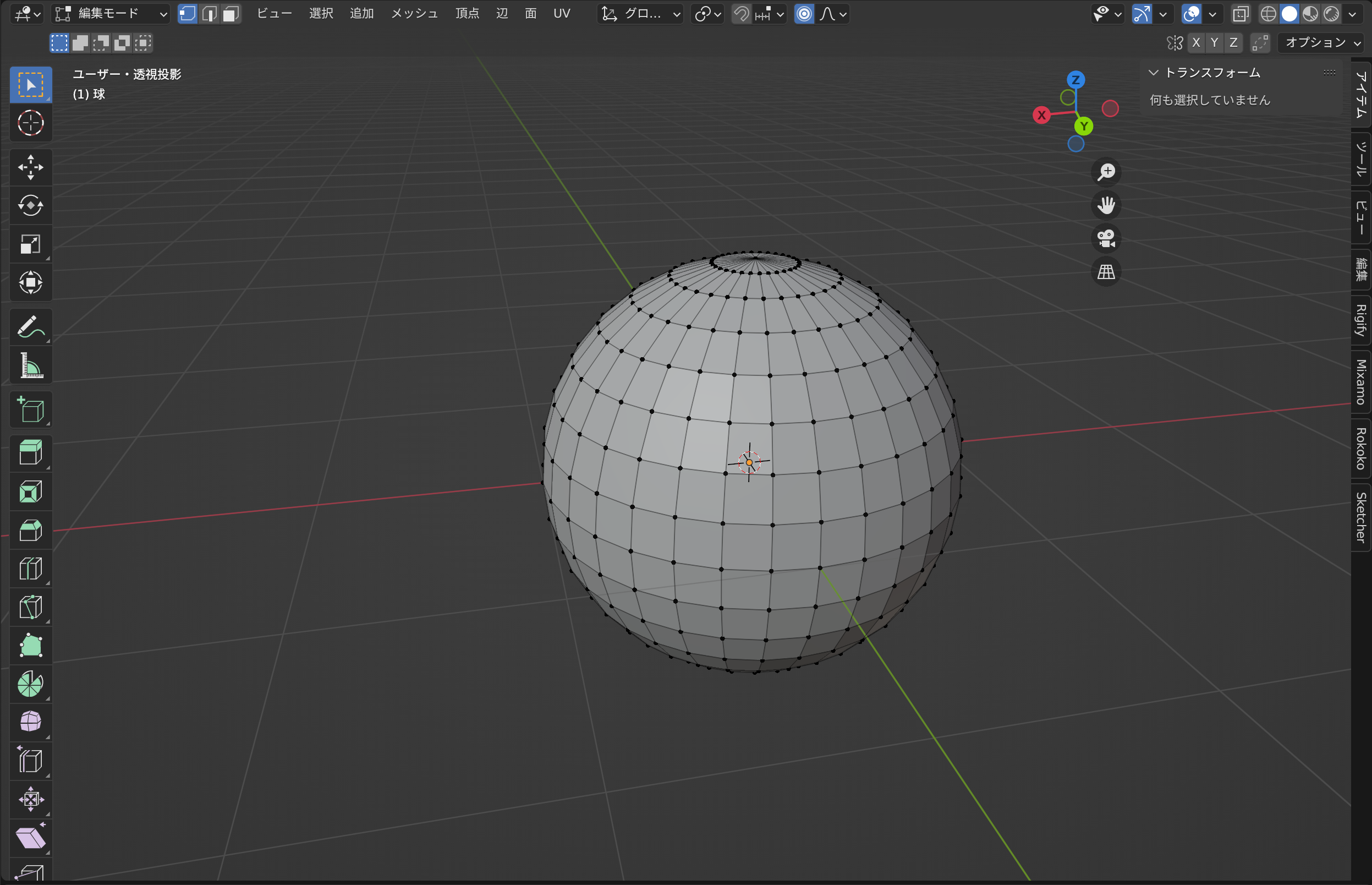This screenshot has width=1372, height=885.
Task: Switch to the Mixamo sidebar tab
Action: [1360, 382]
